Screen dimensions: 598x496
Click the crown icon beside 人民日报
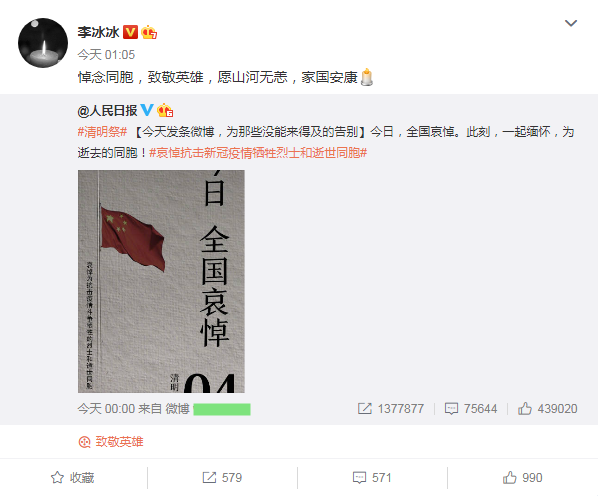click(x=165, y=110)
